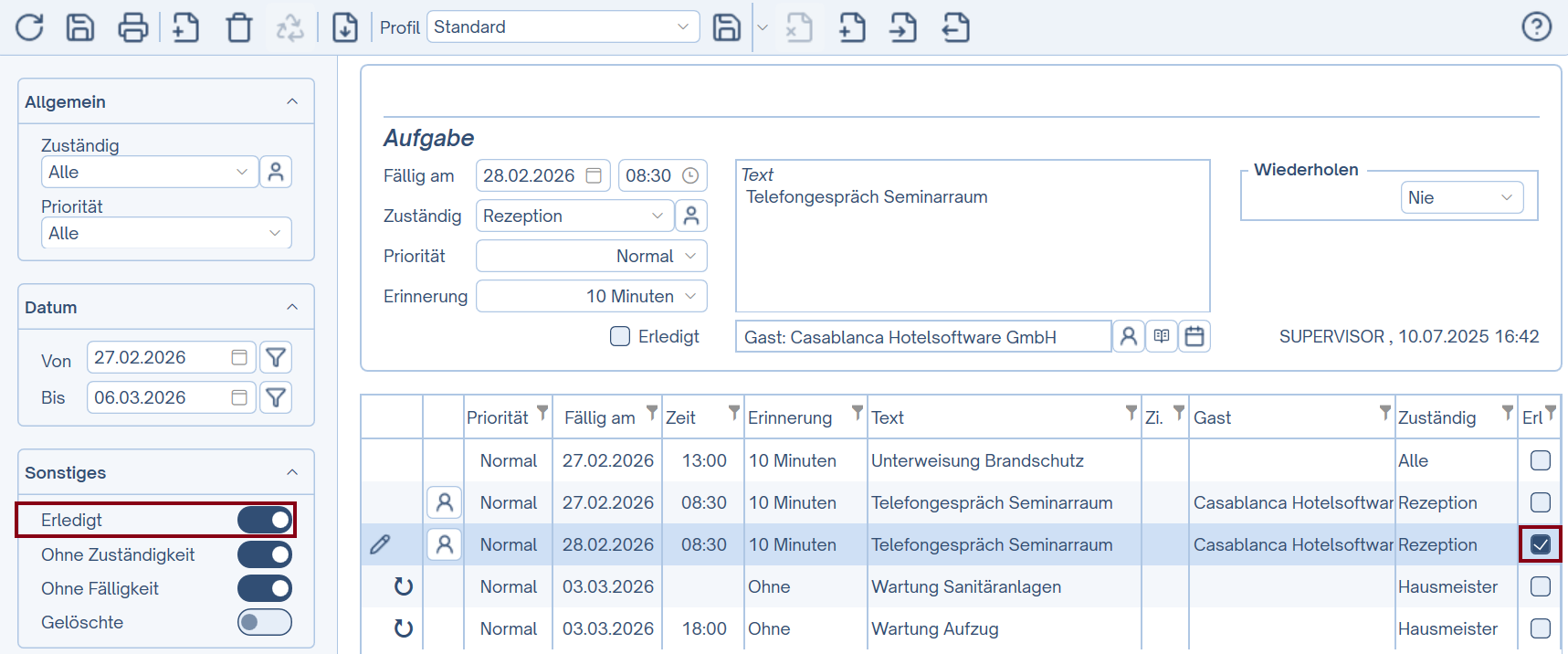This screenshot has height=654, width=1568.
Task: Open the Wiederholen Nie dropdown
Action: click(1461, 197)
